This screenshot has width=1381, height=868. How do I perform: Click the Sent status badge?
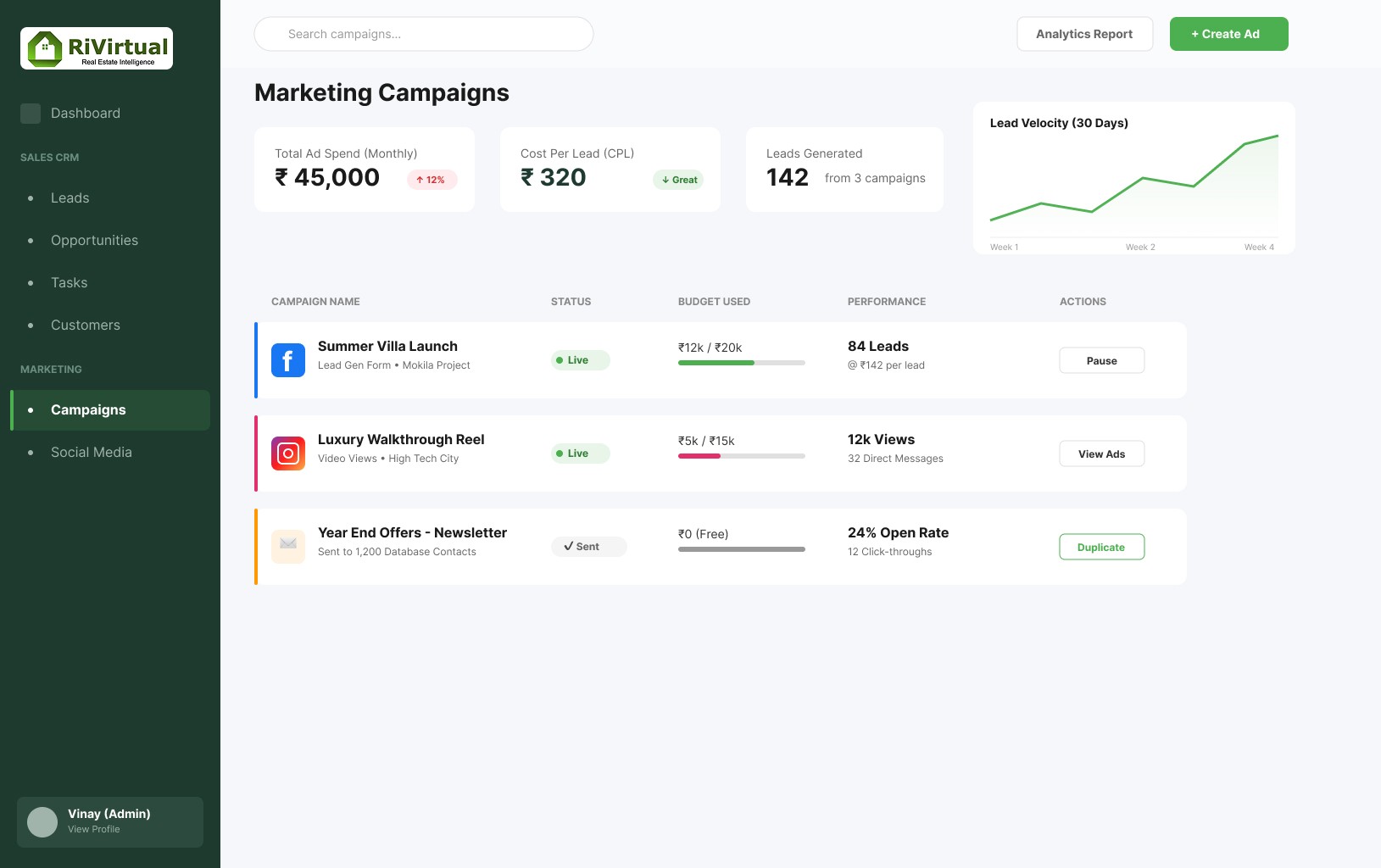[x=589, y=547]
